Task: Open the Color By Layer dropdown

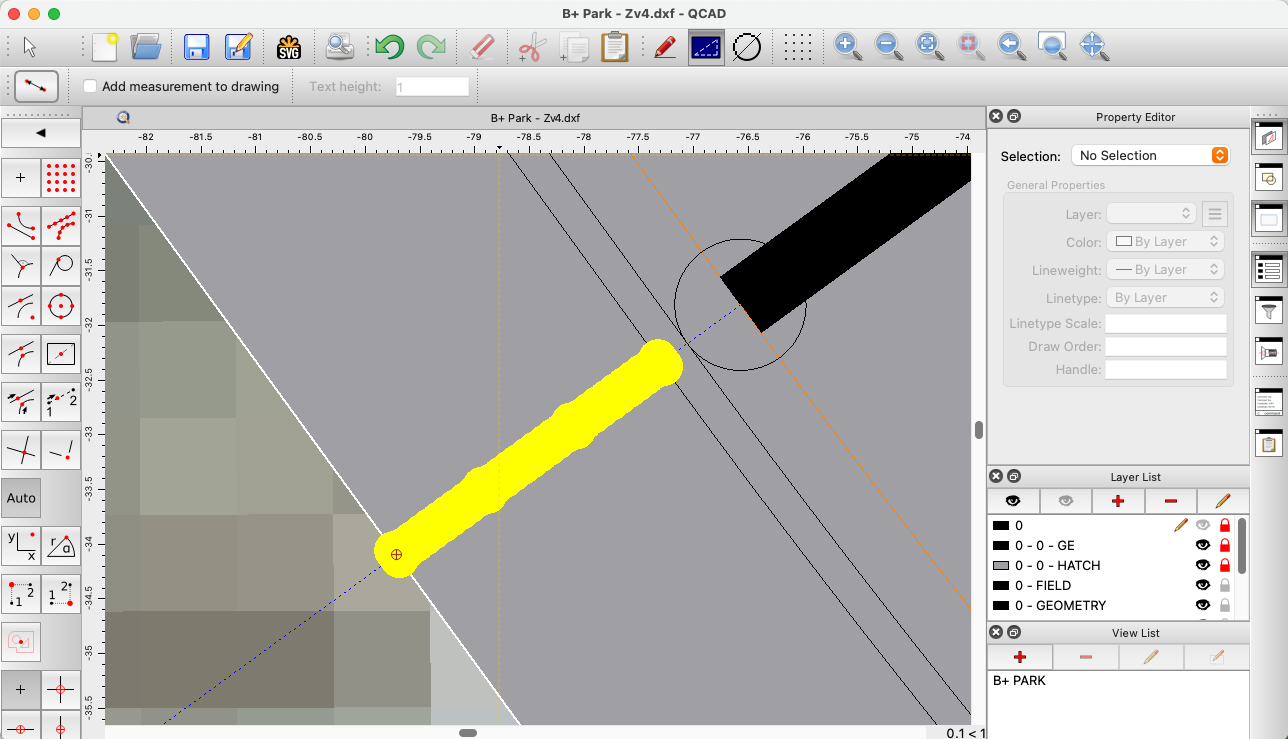Action: (x=1165, y=242)
